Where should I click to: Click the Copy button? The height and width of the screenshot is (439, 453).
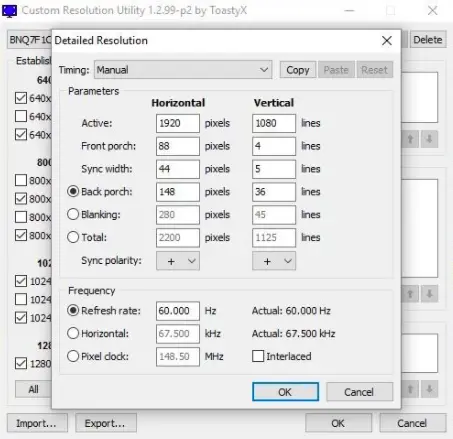(x=298, y=70)
